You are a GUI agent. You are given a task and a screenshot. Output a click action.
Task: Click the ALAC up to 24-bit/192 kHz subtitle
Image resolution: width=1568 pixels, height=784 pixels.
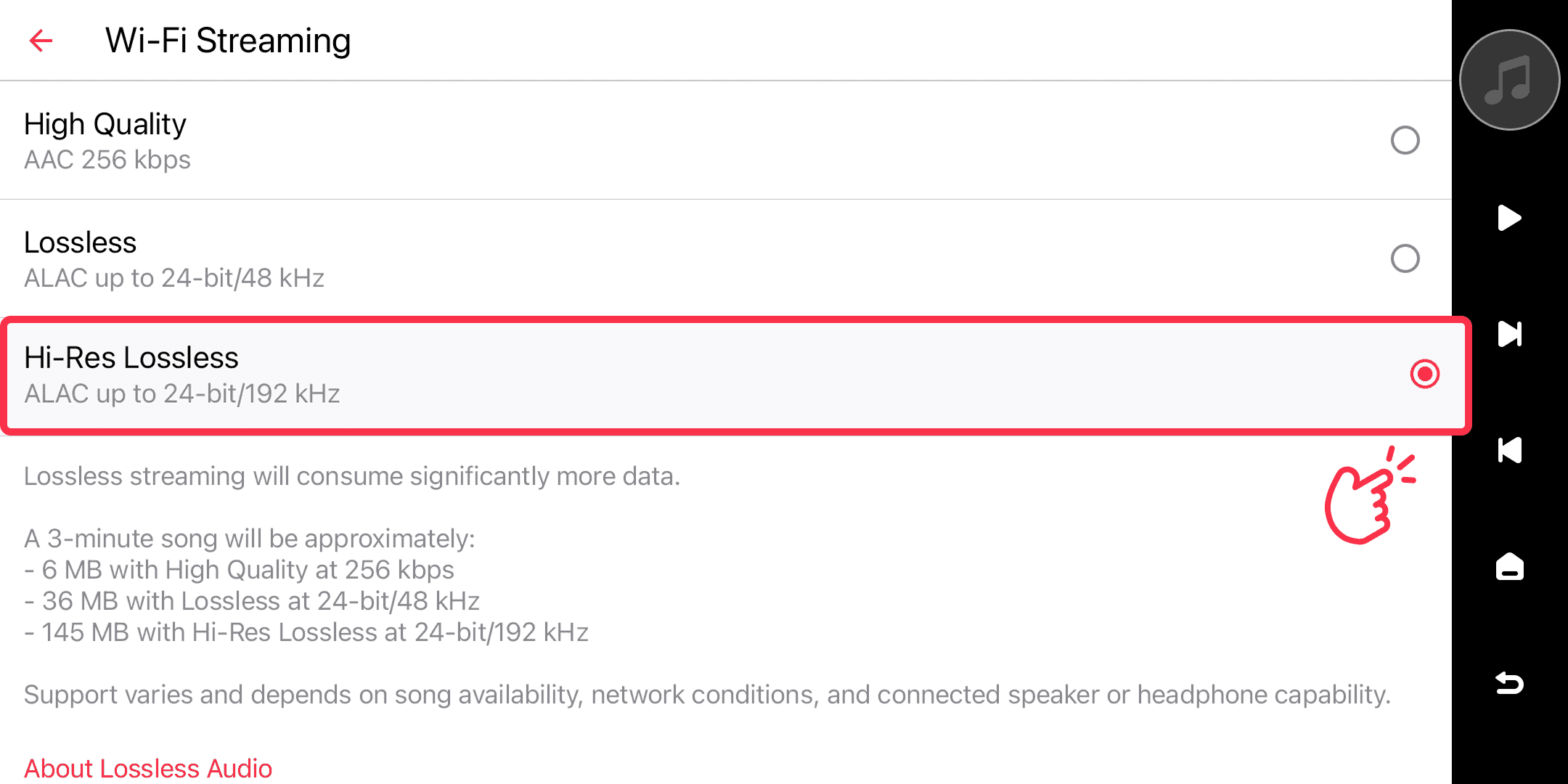(x=182, y=393)
